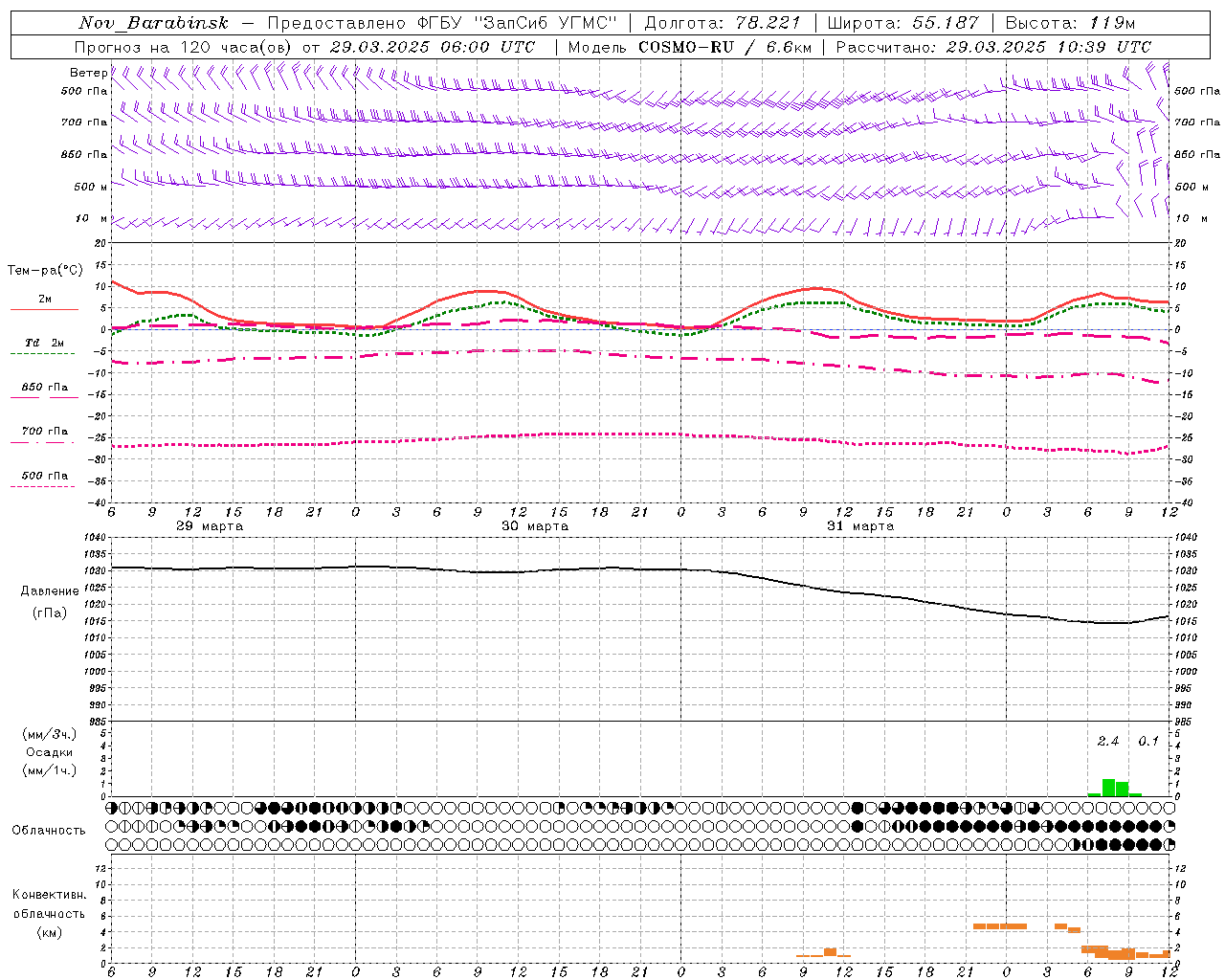
Task: Click "Рассчитано: 29.03.2025 10:39 UTC" timestamp
Action: click(993, 47)
